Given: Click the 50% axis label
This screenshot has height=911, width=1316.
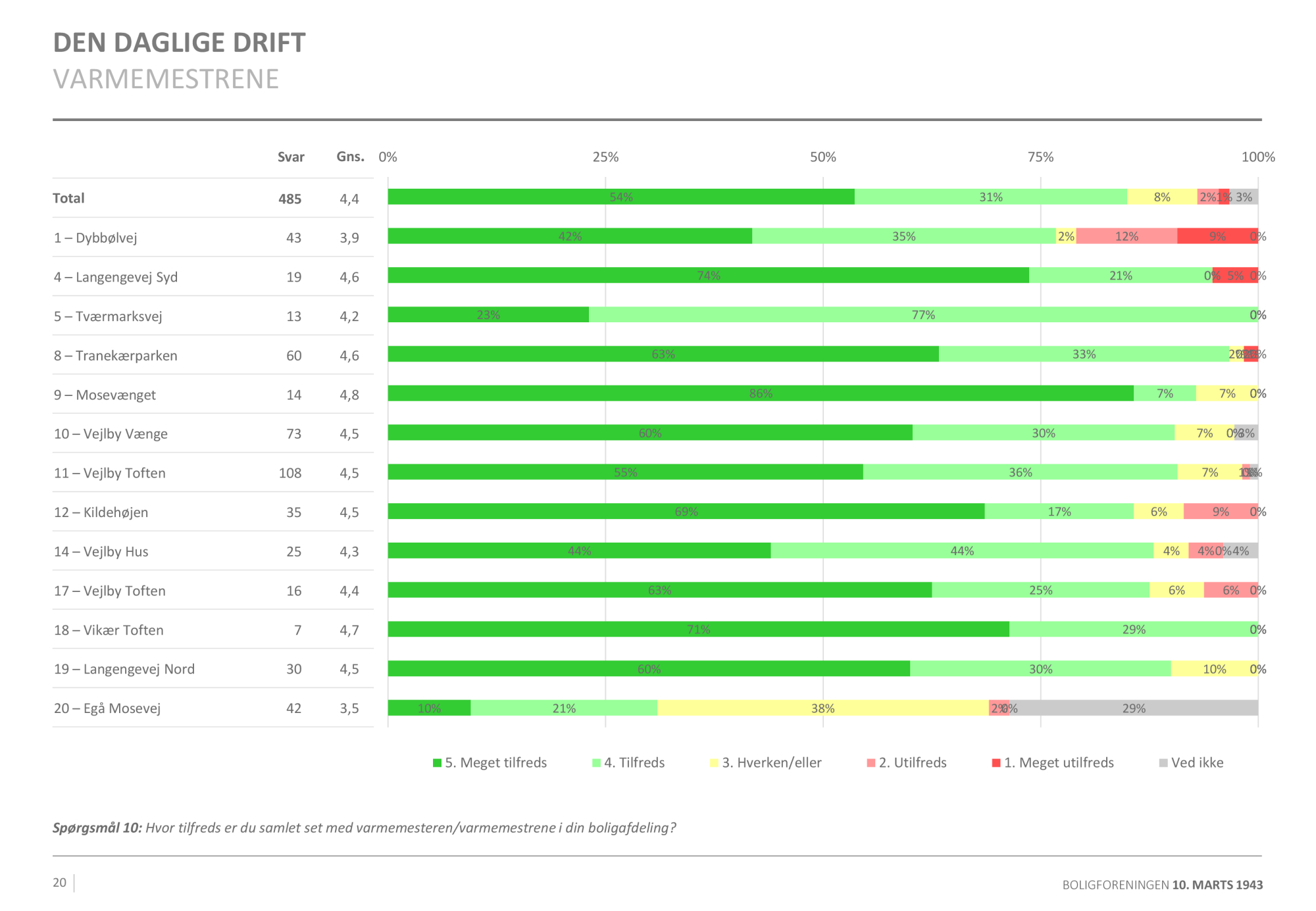Looking at the screenshot, I should pos(822,157).
